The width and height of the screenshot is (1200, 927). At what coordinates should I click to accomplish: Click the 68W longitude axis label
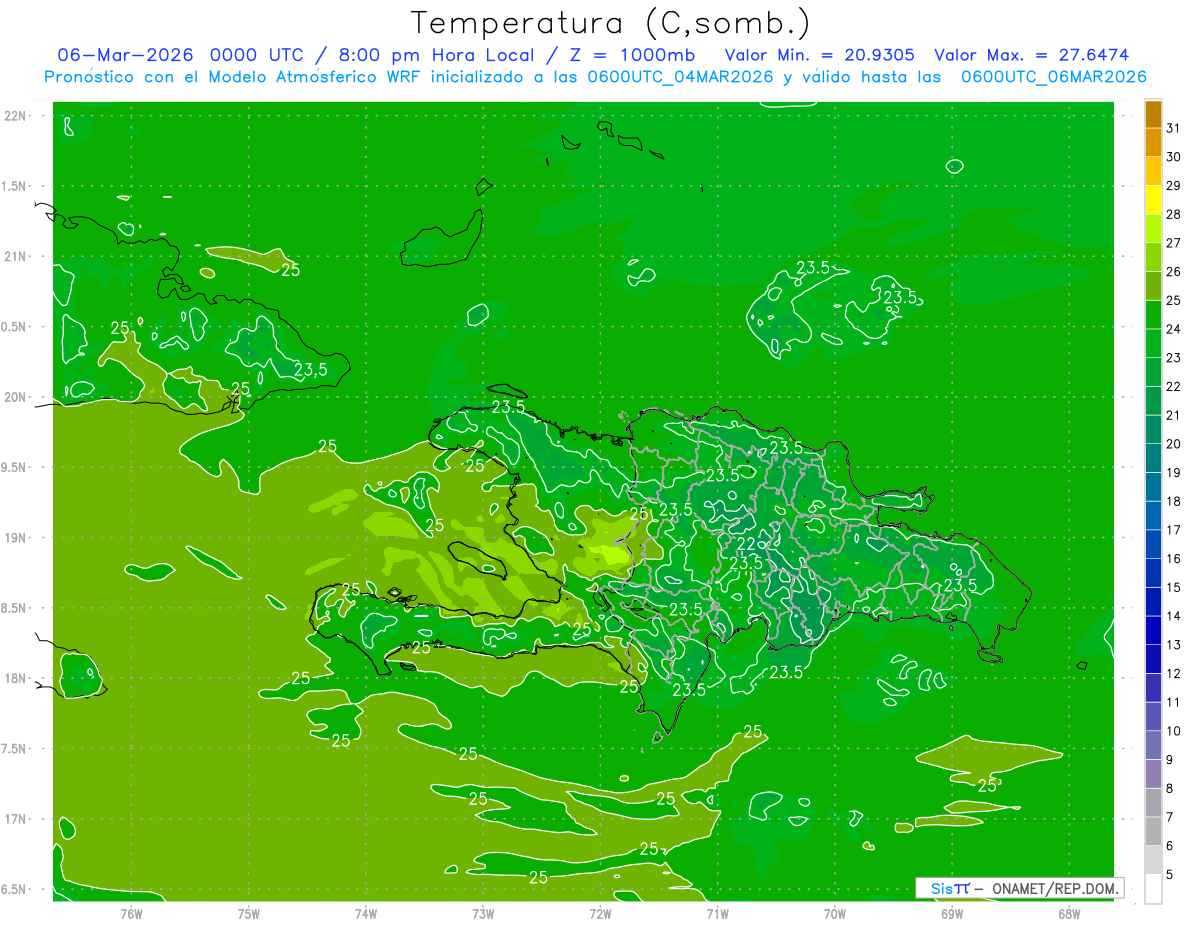[1068, 913]
